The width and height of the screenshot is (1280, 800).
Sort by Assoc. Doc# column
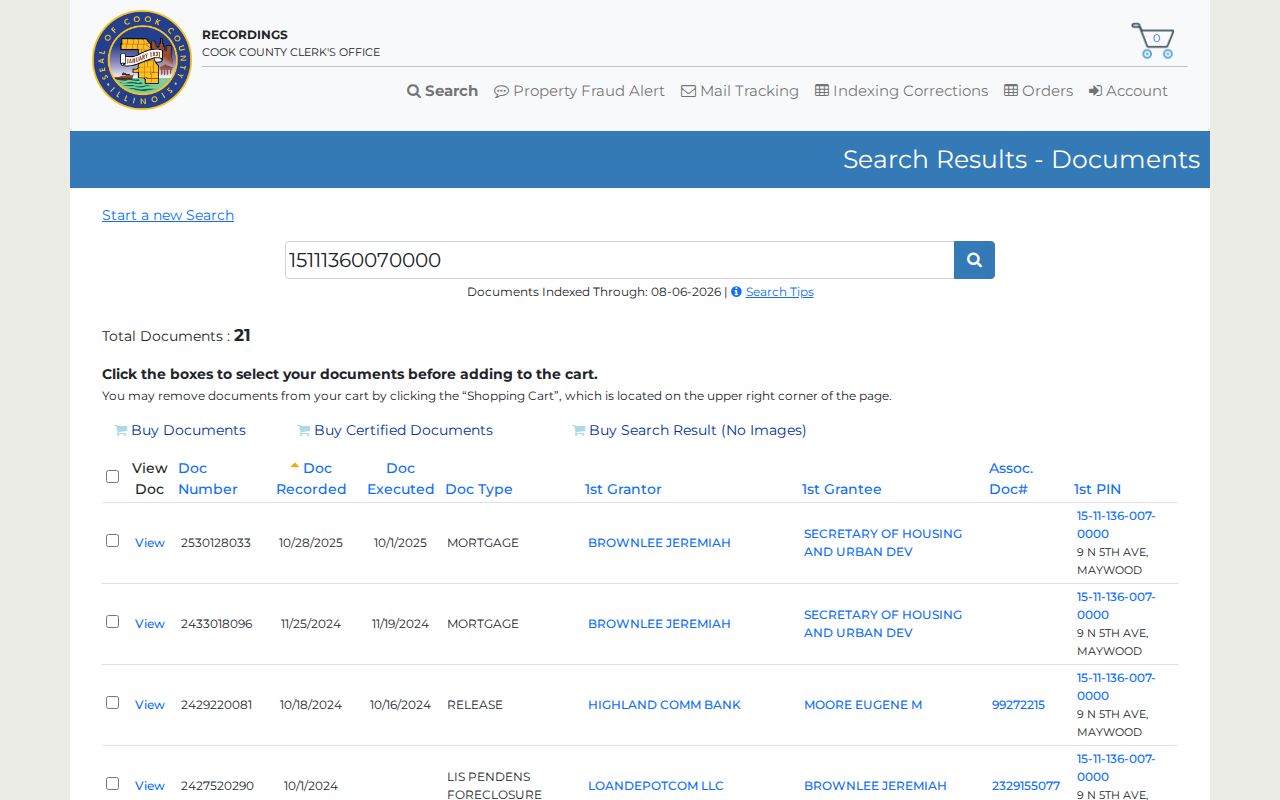(1011, 479)
